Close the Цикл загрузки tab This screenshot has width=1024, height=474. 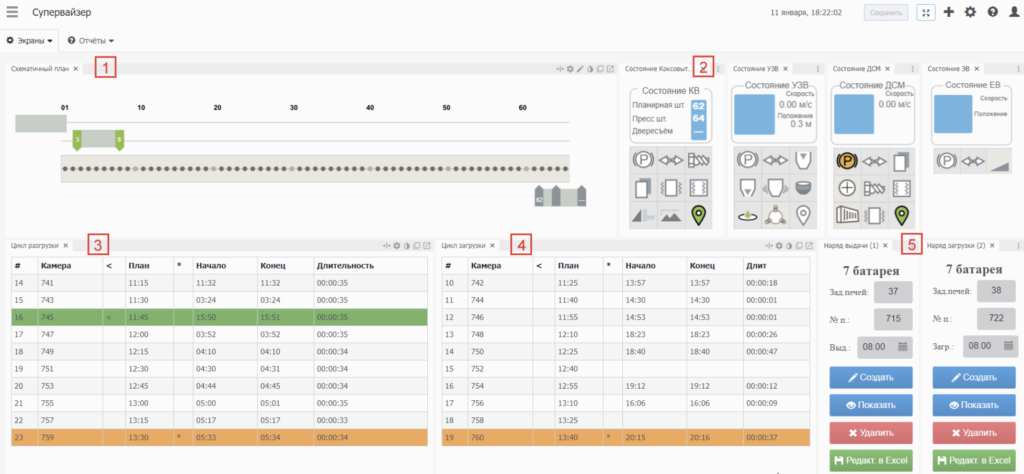(x=492, y=246)
